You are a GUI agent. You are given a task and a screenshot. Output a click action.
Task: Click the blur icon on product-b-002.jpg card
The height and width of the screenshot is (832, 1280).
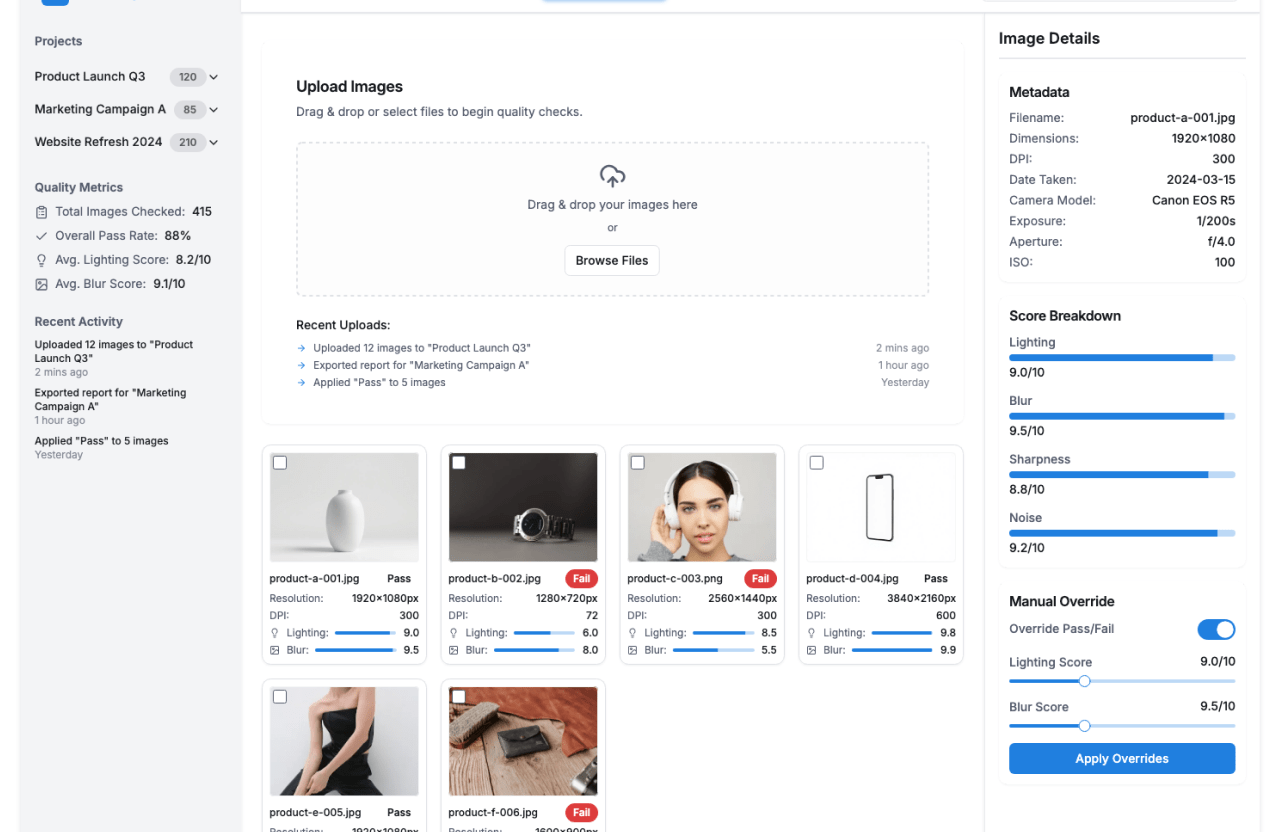(454, 650)
